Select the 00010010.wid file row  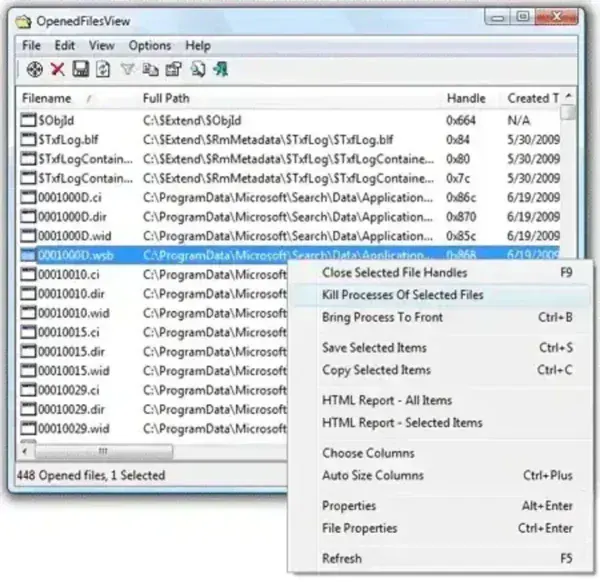pos(153,313)
